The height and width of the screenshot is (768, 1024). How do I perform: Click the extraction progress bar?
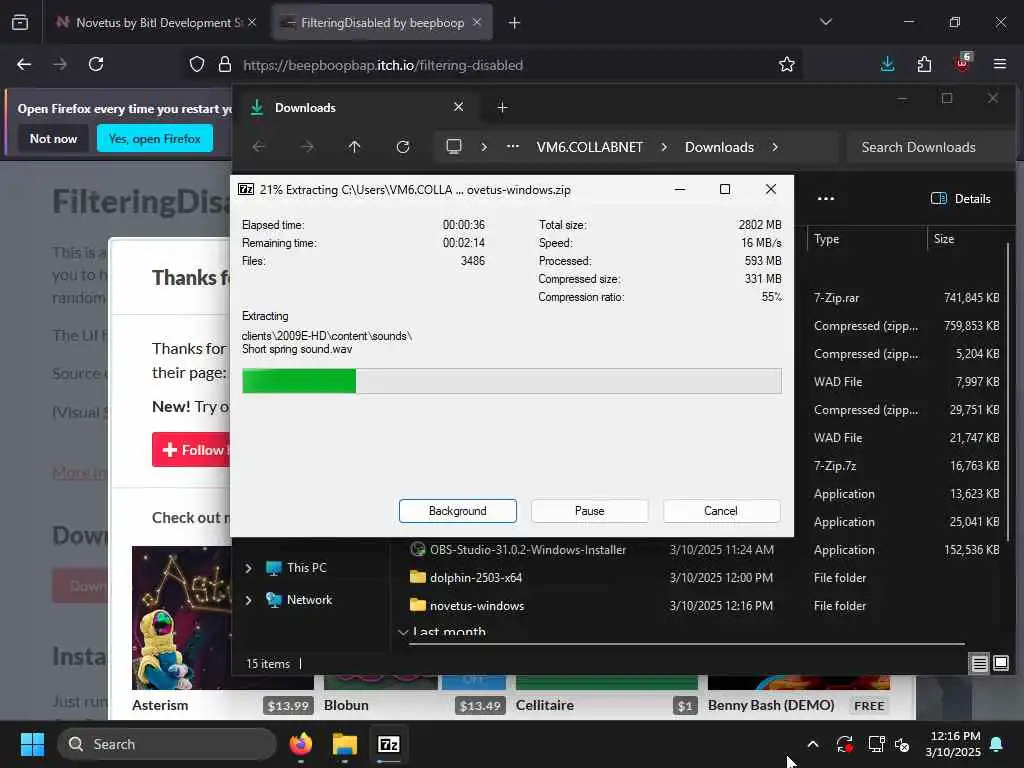(511, 381)
